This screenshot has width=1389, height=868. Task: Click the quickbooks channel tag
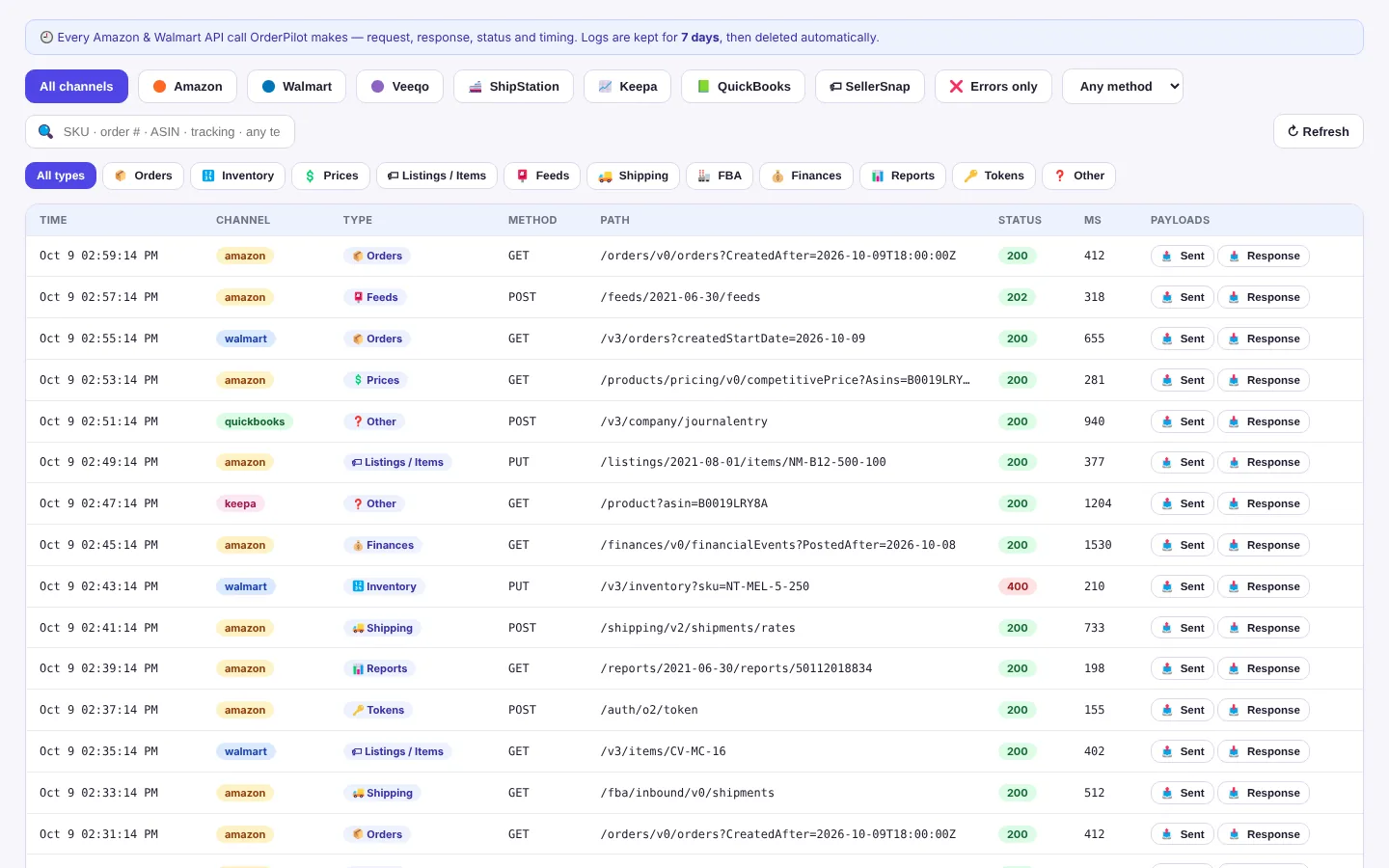tap(255, 421)
